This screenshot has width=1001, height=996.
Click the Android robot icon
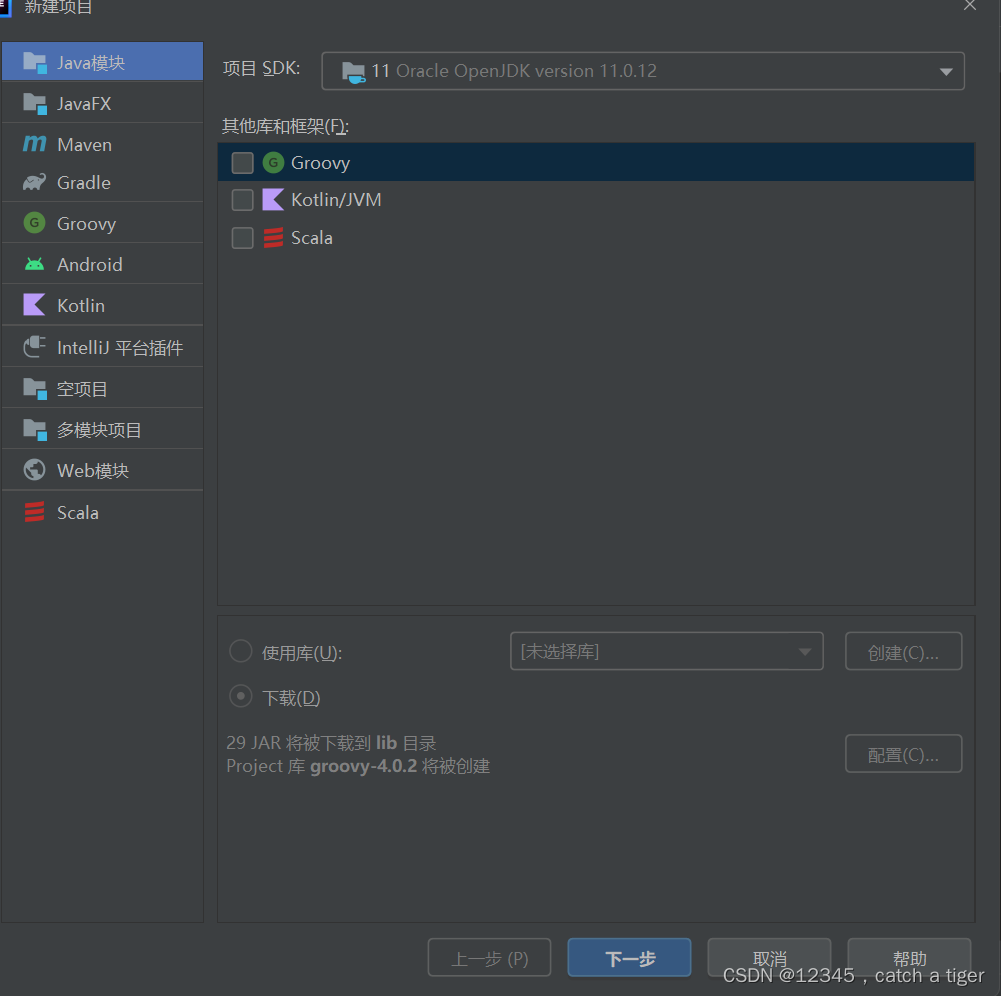34,264
